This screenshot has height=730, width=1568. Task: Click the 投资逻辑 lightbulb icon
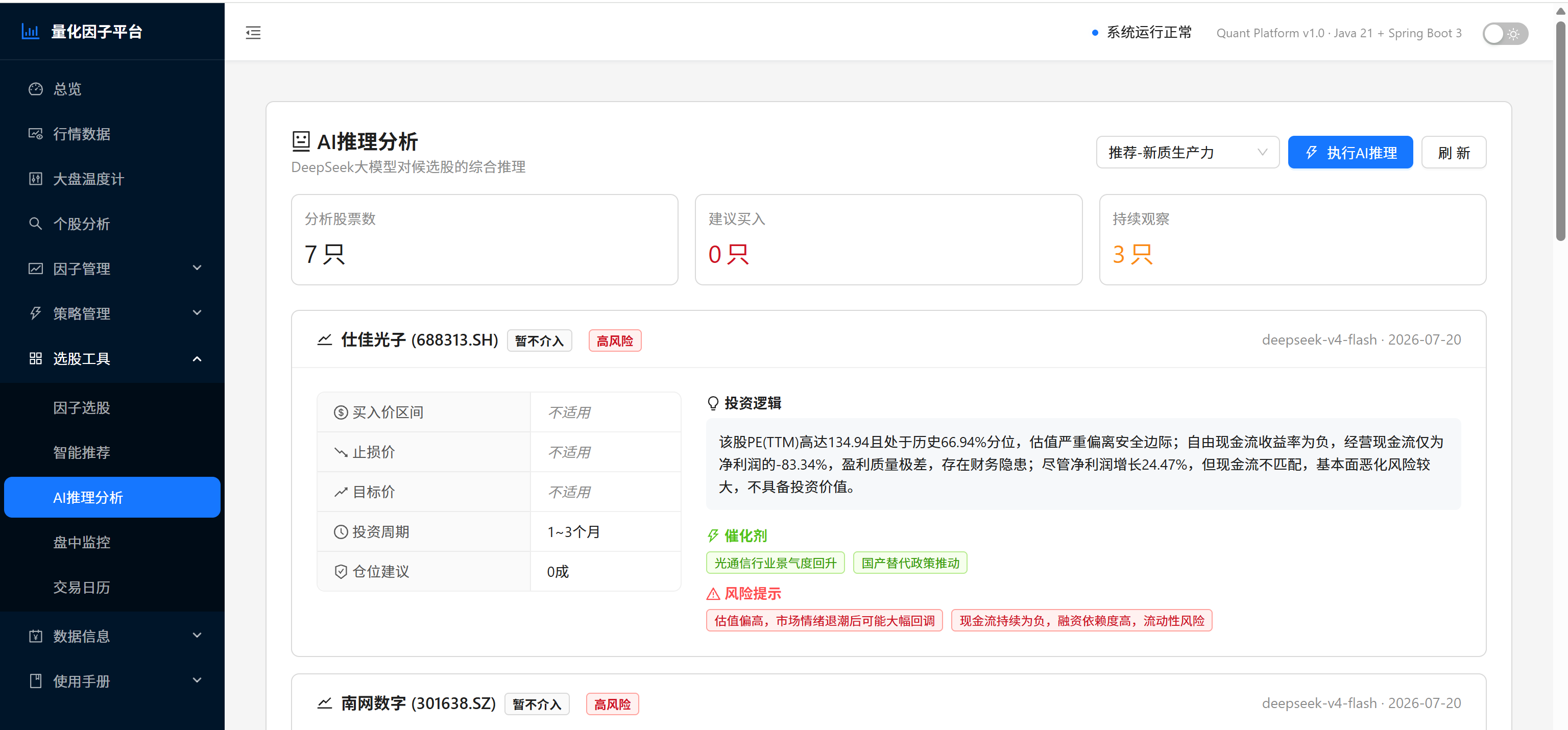click(713, 403)
